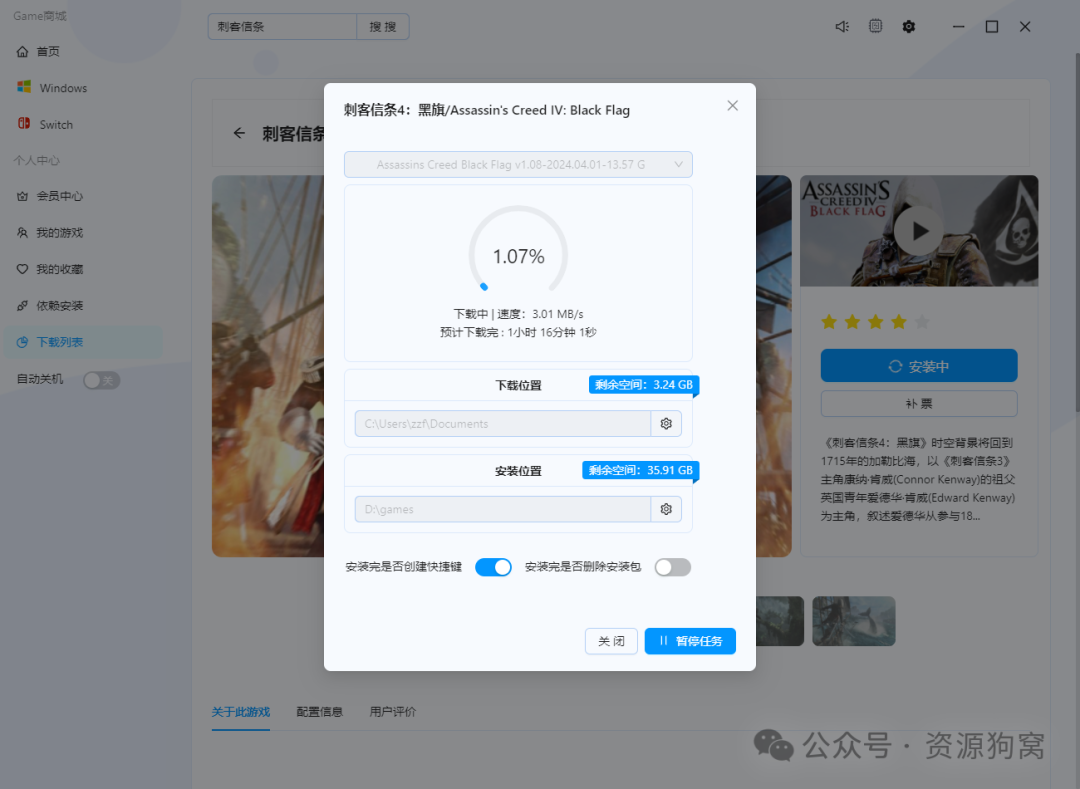Open the Windows games section
The height and width of the screenshot is (789, 1080).
coord(52,88)
